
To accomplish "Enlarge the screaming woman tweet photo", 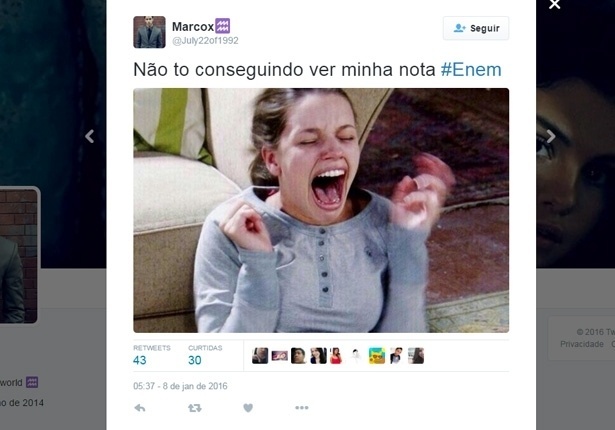I will tap(321, 210).
